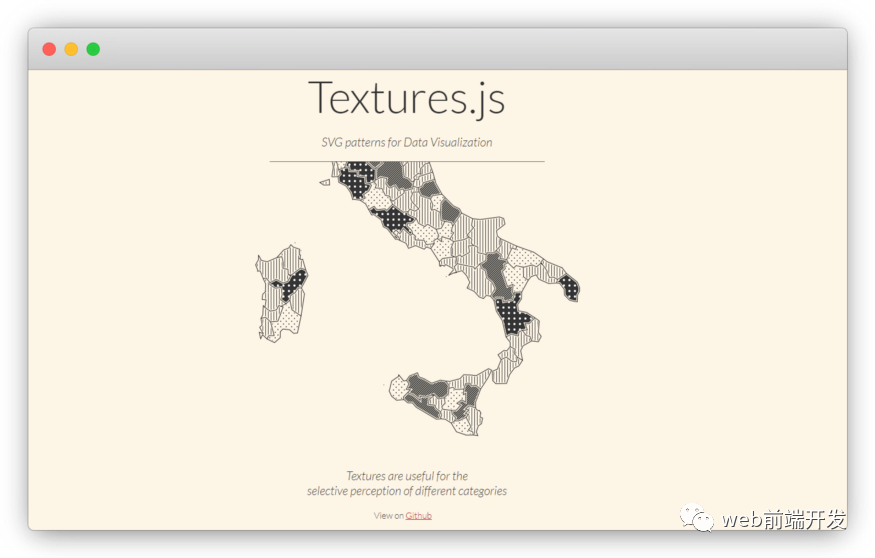Image resolution: width=875 pixels, height=558 pixels.
Task: Click the green maximize window button
Action: point(93,49)
